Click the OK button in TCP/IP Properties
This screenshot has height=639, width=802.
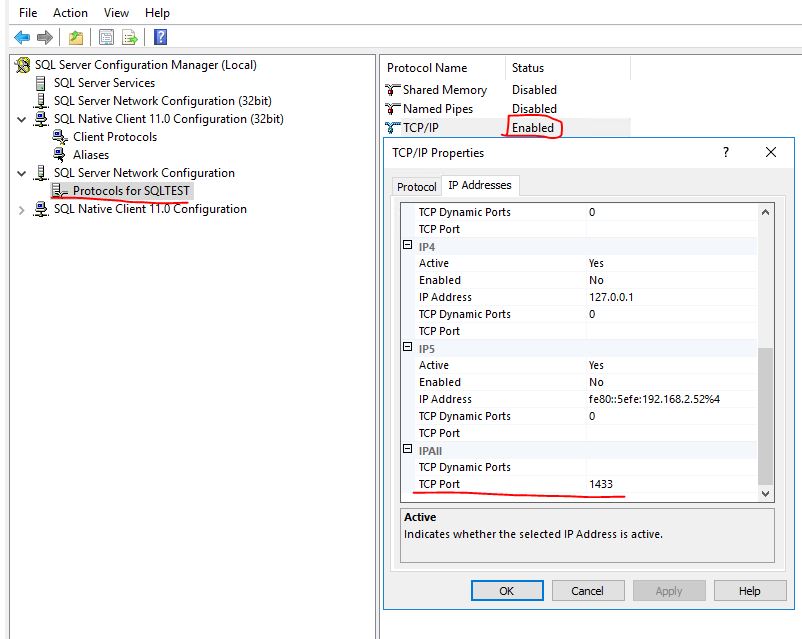[506, 590]
